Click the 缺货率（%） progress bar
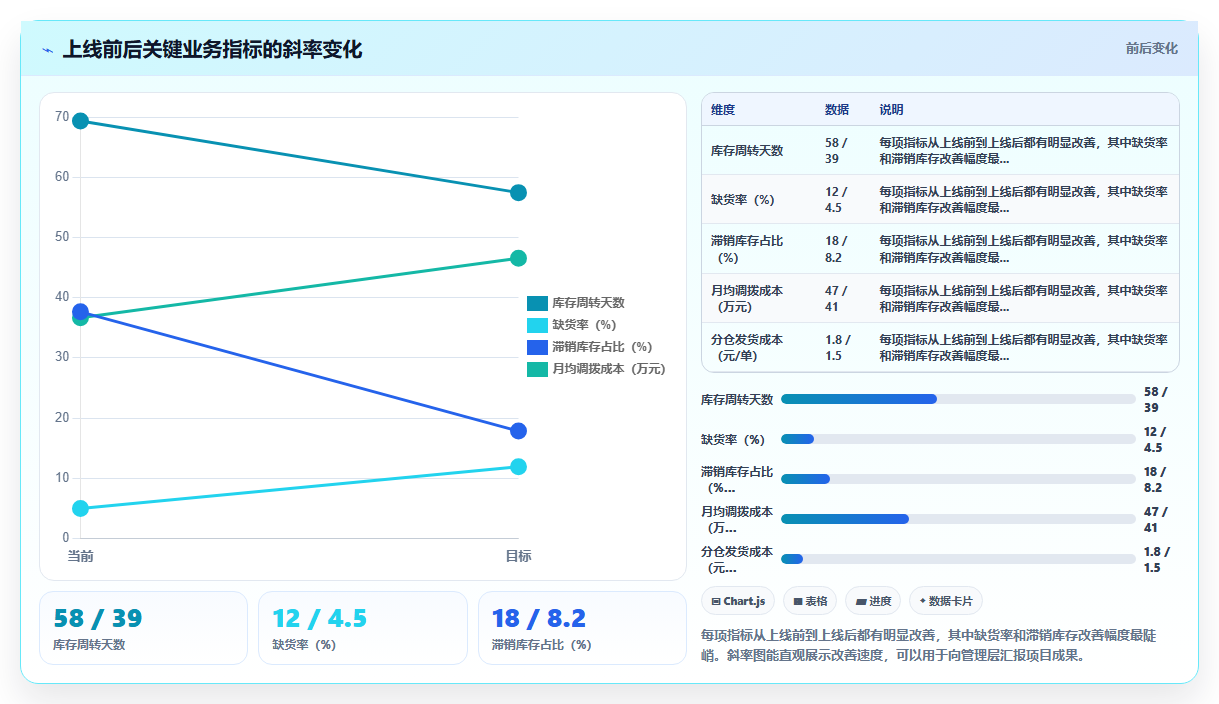Image resolution: width=1219 pixels, height=704 pixels. point(958,439)
